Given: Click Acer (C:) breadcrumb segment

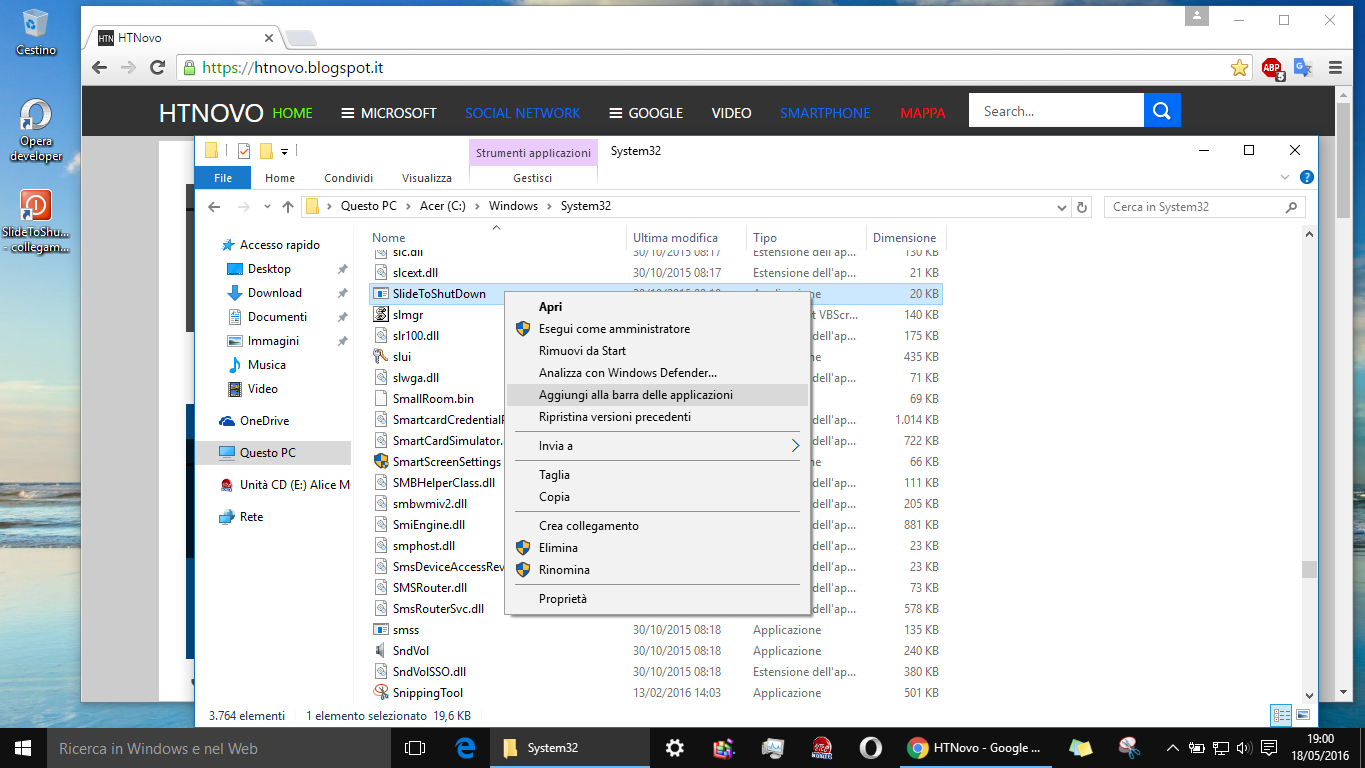Looking at the screenshot, I should pos(443,207).
